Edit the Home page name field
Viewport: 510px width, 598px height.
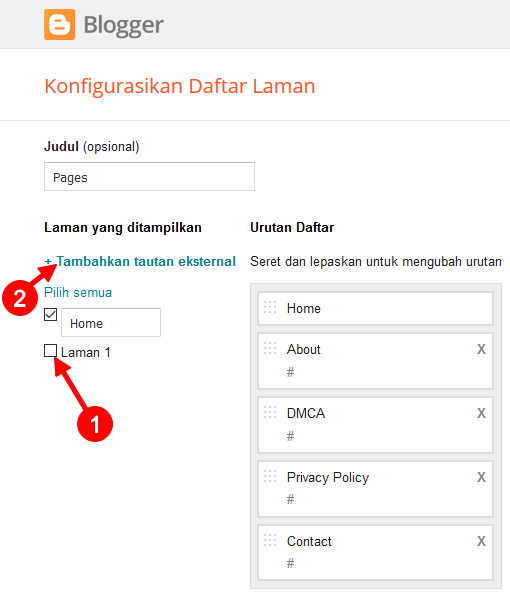111,323
